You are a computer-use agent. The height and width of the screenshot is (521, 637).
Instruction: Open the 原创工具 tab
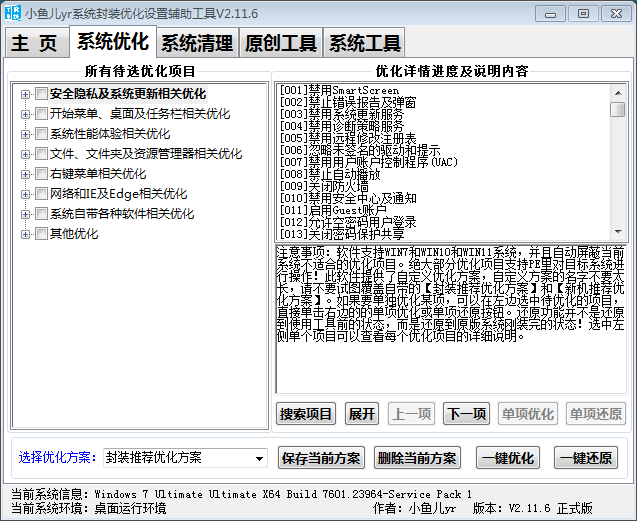tap(281, 43)
